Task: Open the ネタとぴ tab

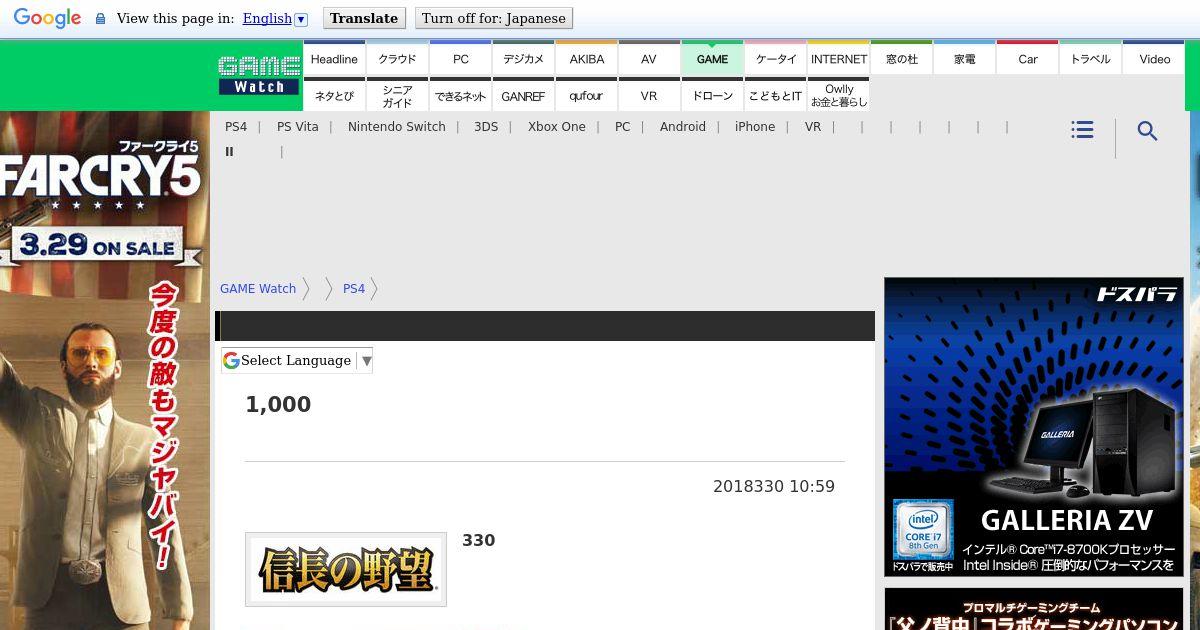Action: click(334, 96)
